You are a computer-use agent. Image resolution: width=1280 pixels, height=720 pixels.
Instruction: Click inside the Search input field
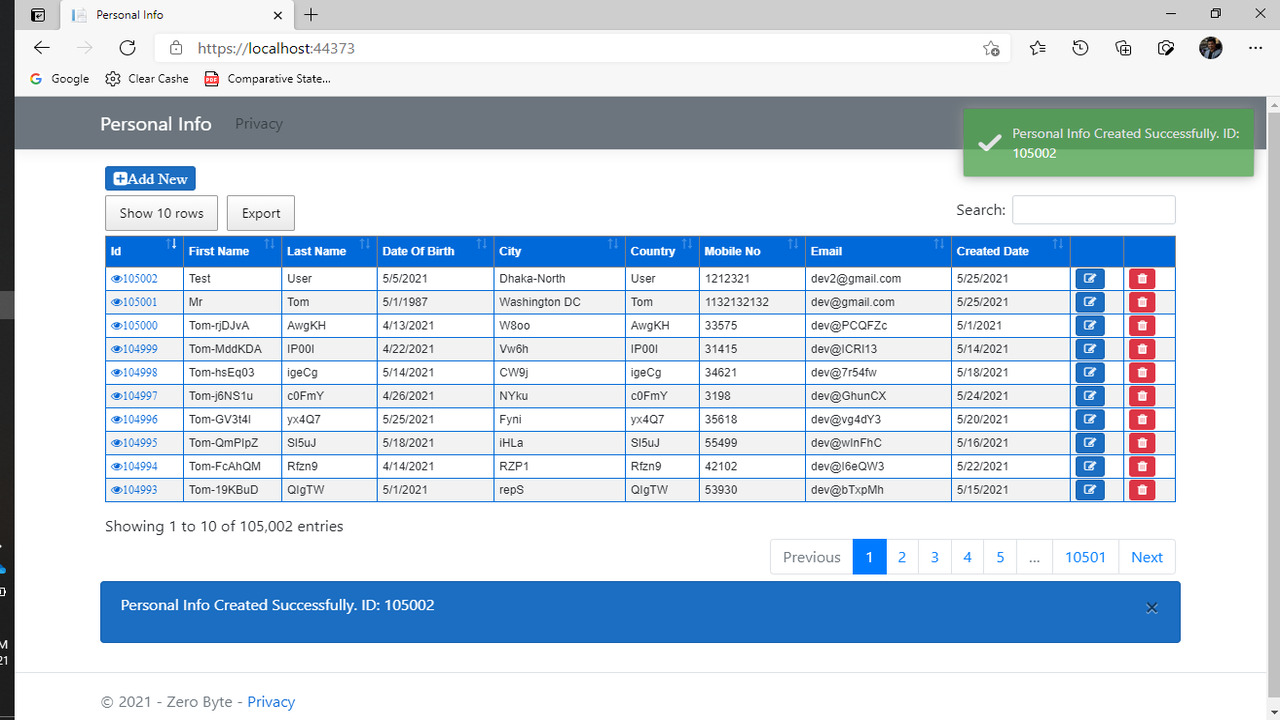(x=1093, y=209)
